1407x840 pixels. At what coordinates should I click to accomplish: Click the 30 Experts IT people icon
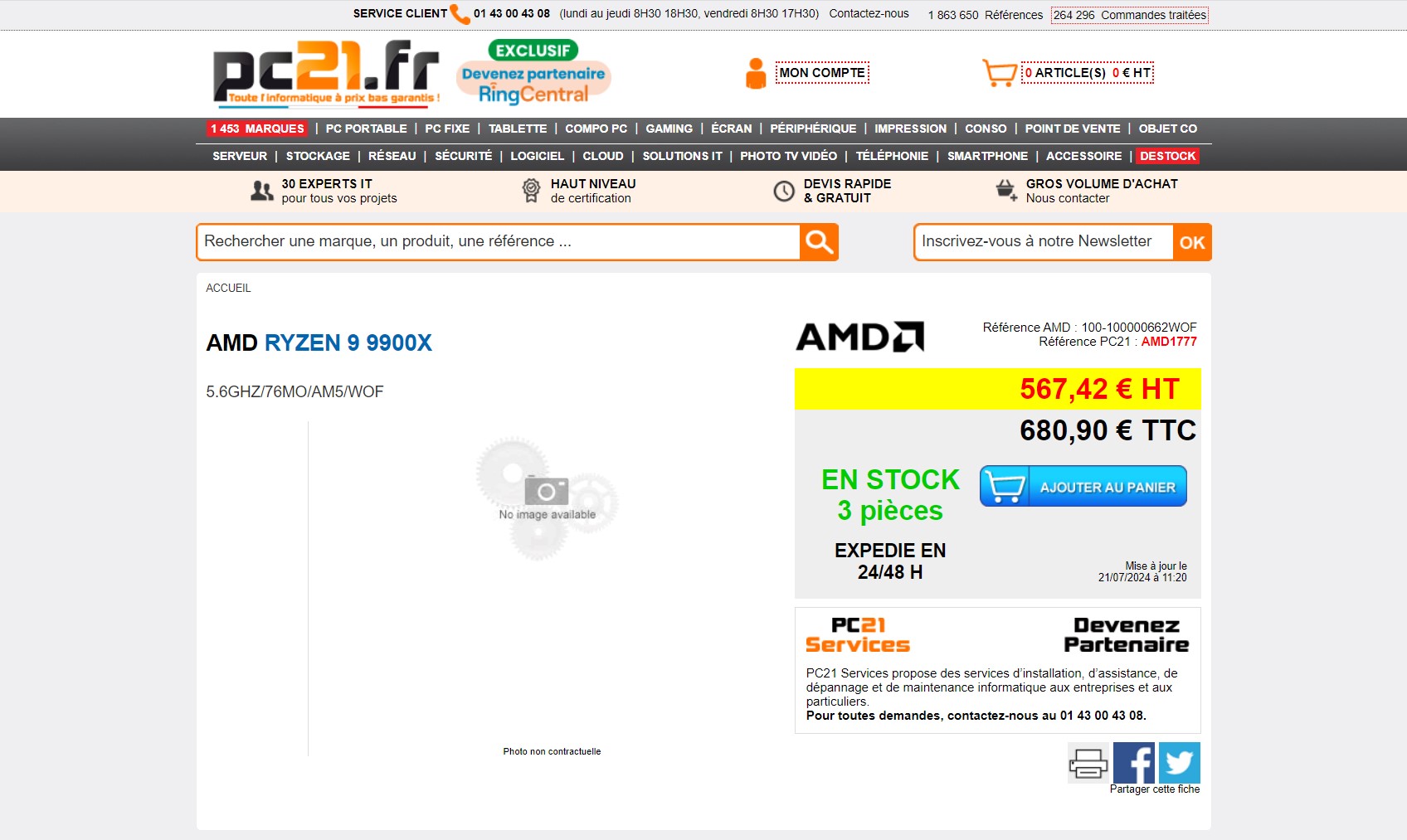click(x=262, y=191)
